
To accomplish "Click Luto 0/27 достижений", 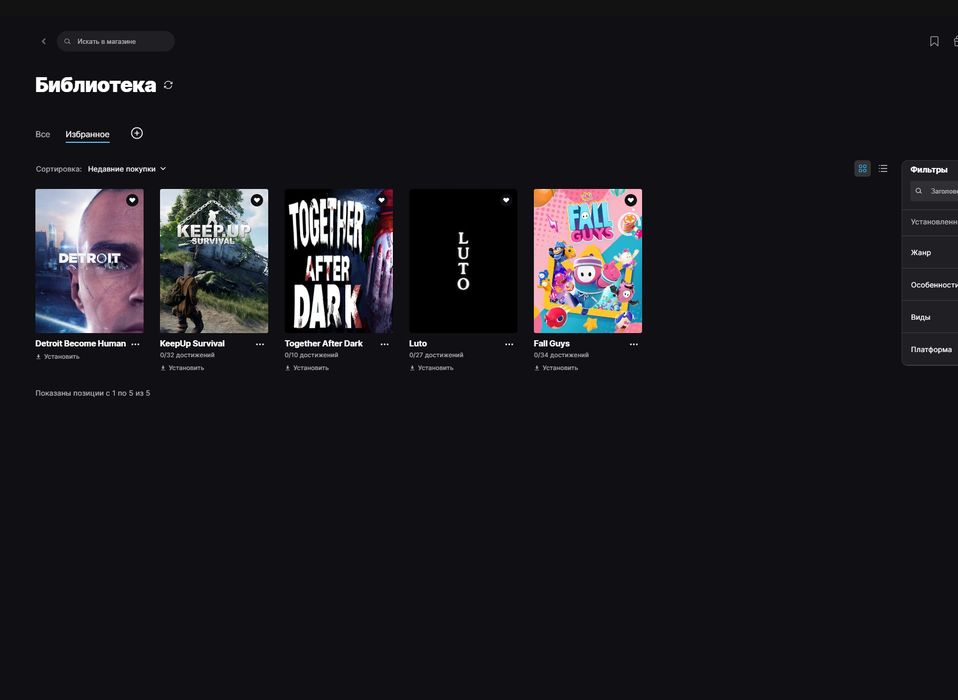I will [x=436, y=355].
